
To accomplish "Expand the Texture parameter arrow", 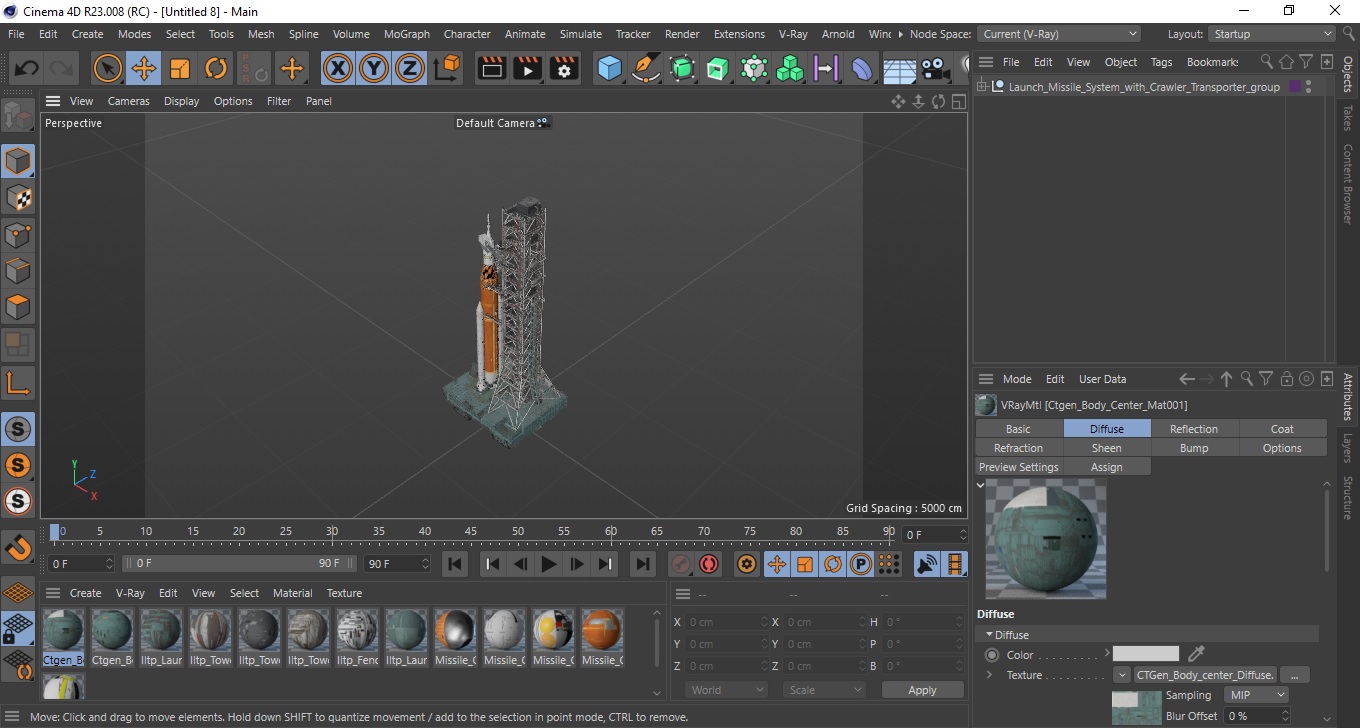I will pyautogui.click(x=990, y=675).
